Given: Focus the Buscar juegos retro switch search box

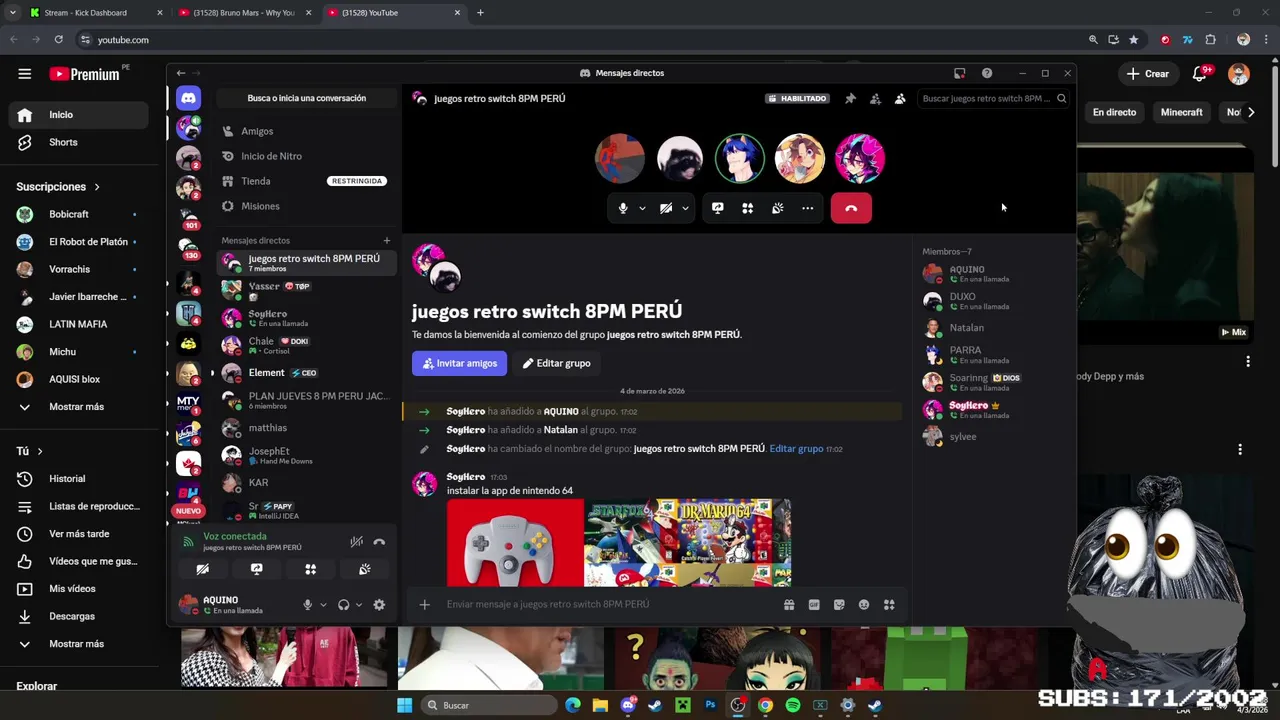Looking at the screenshot, I should (x=992, y=98).
